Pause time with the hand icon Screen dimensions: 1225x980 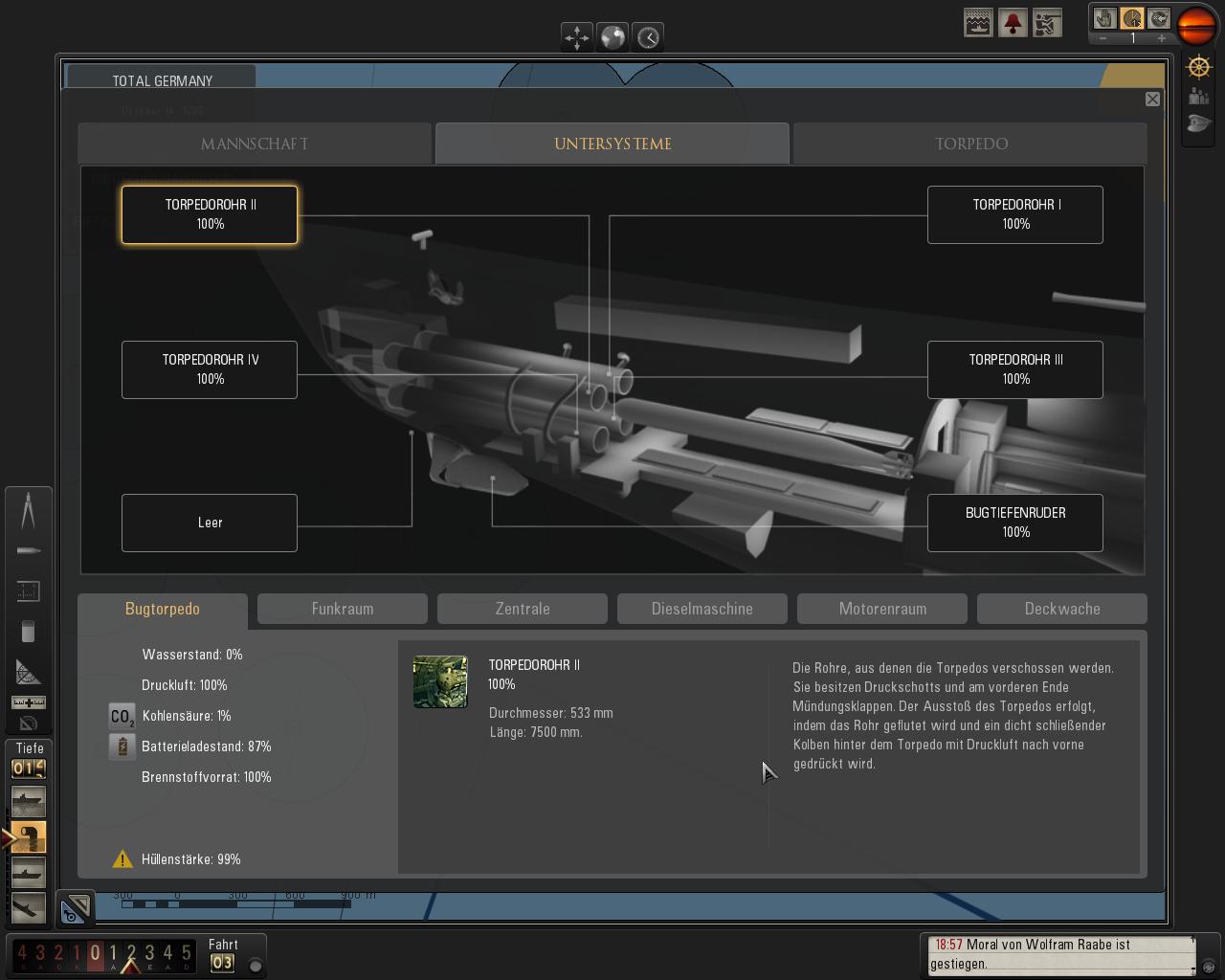(x=1104, y=18)
